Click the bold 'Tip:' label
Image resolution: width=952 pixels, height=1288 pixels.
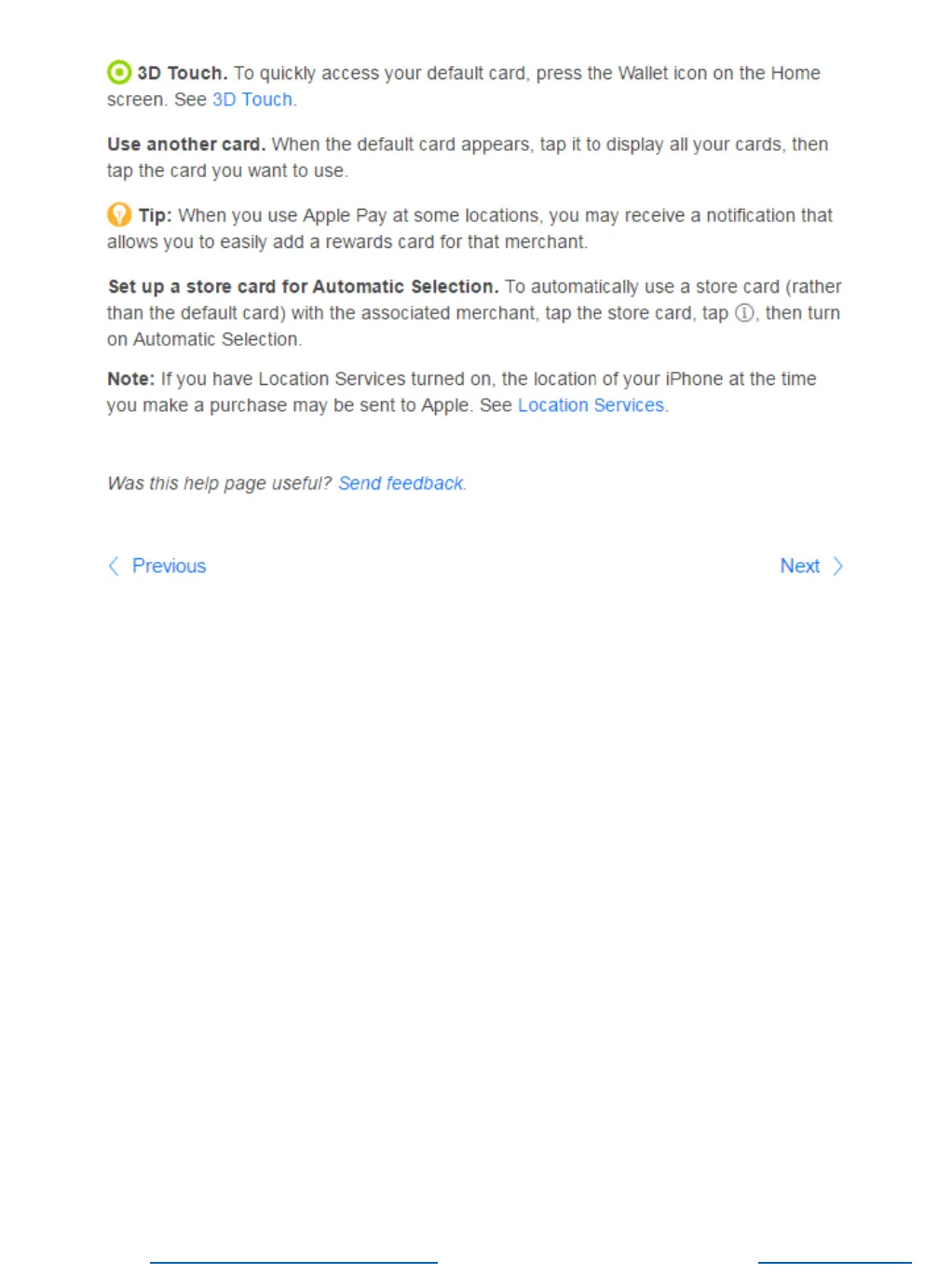pyautogui.click(x=155, y=215)
